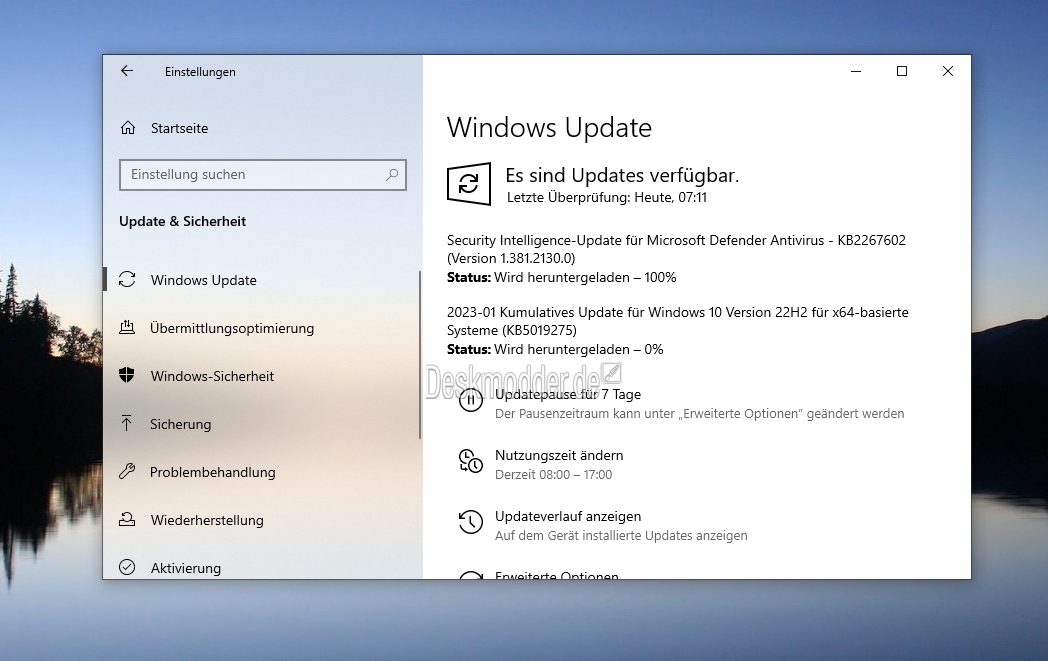1048x661 pixels.
Task: Click 'Es sind Updates verfügbar.' heading
Action: [x=622, y=175]
